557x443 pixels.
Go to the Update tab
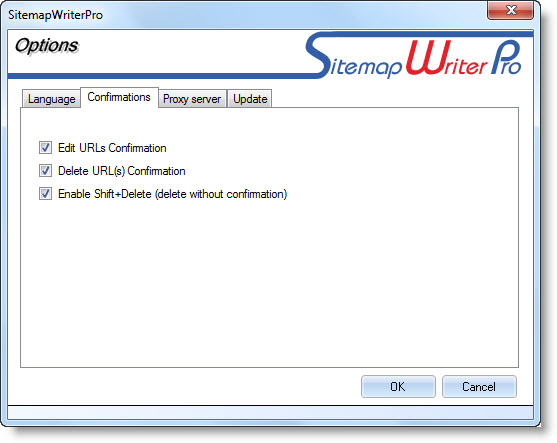[x=250, y=99]
